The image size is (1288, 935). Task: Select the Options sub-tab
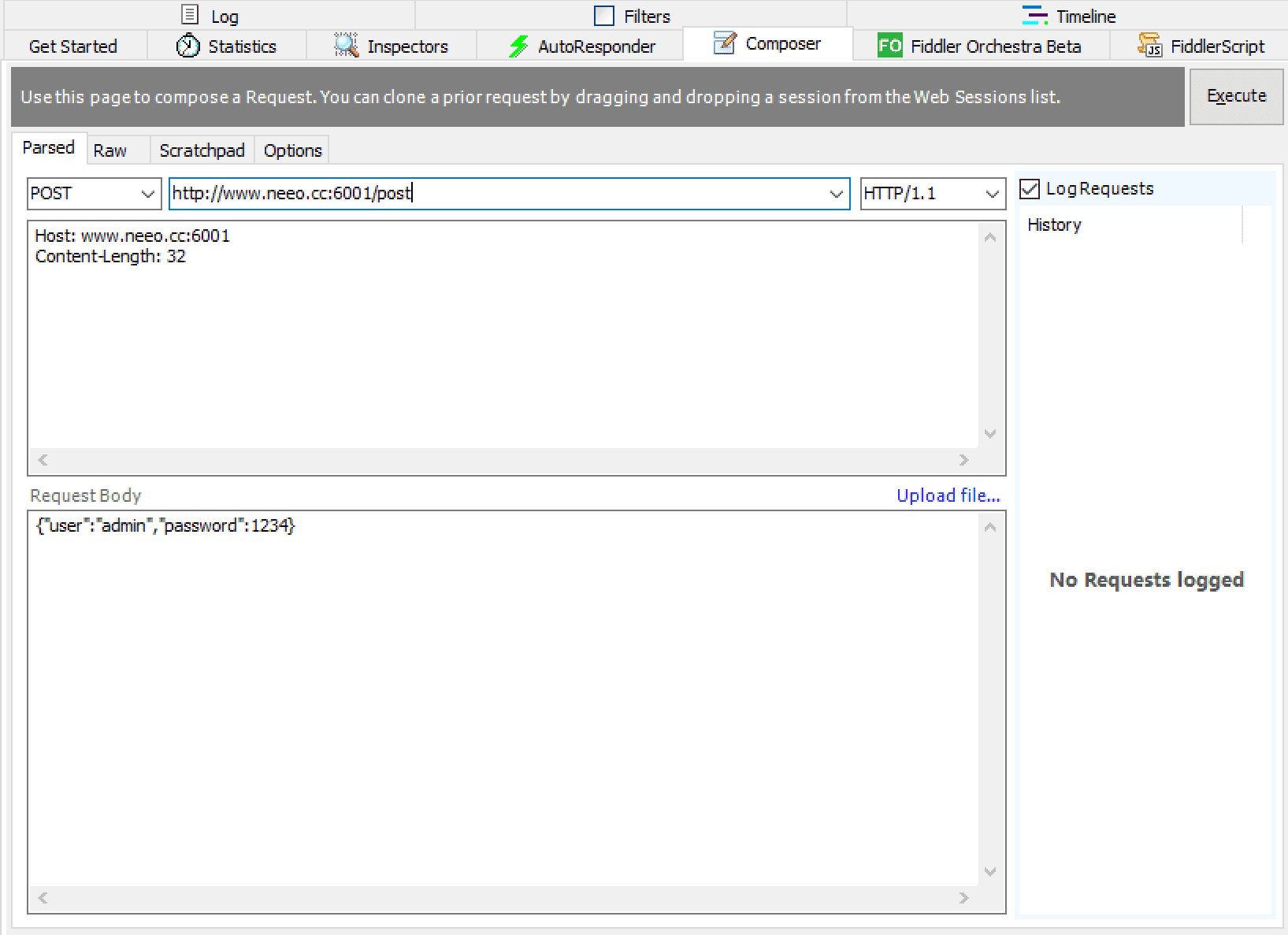[x=293, y=150]
